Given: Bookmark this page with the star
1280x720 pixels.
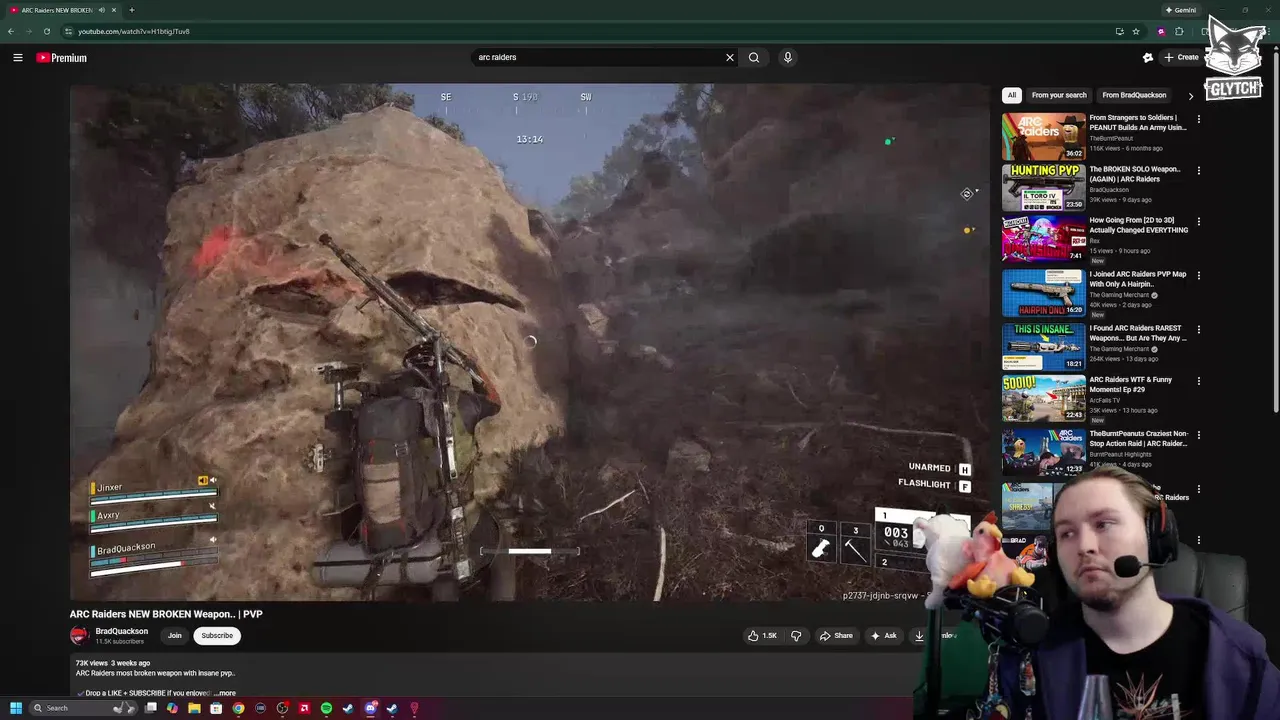Looking at the screenshot, I should tap(1136, 31).
